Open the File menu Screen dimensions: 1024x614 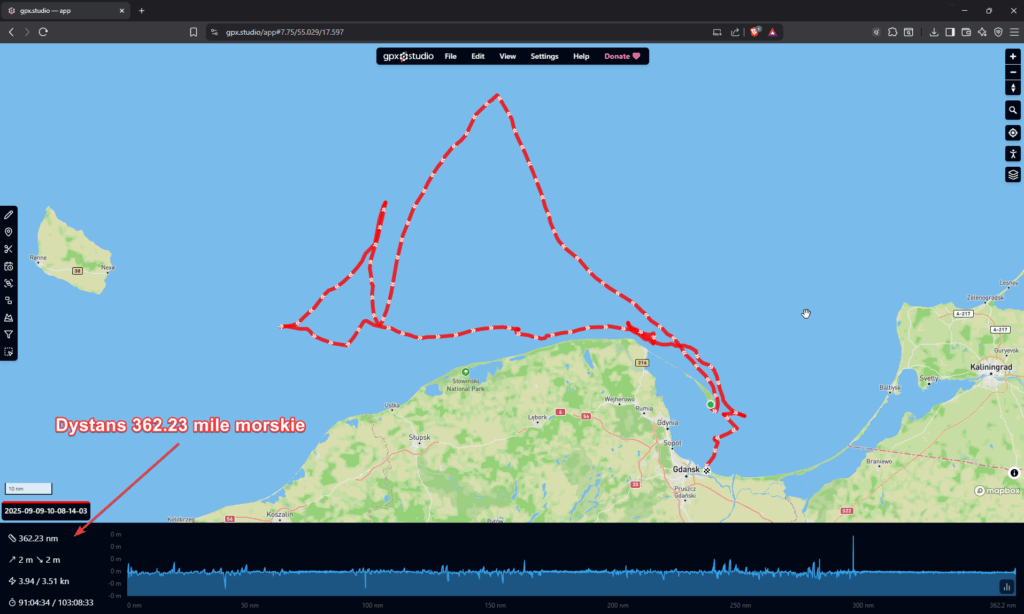[x=451, y=57]
